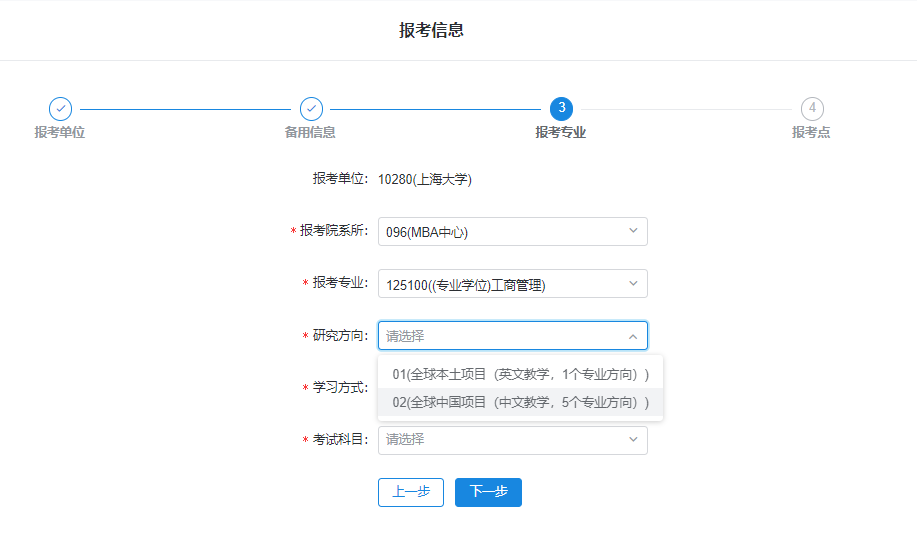Open the 报考专业 dropdown showing 125100 工商管理
The height and width of the screenshot is (539, 917).
pos(513,284)
